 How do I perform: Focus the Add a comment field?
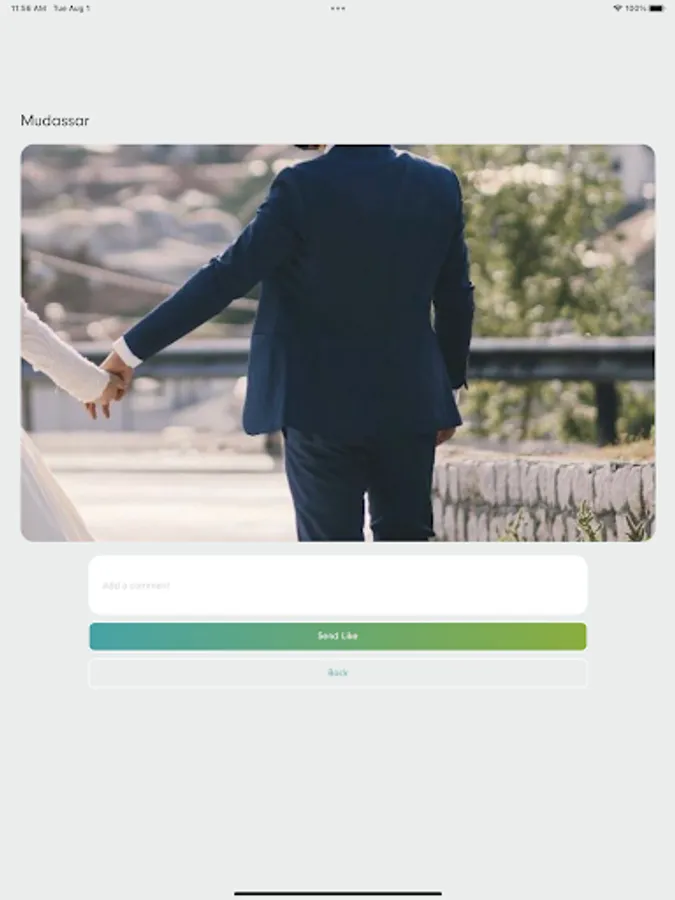(338, 585)
